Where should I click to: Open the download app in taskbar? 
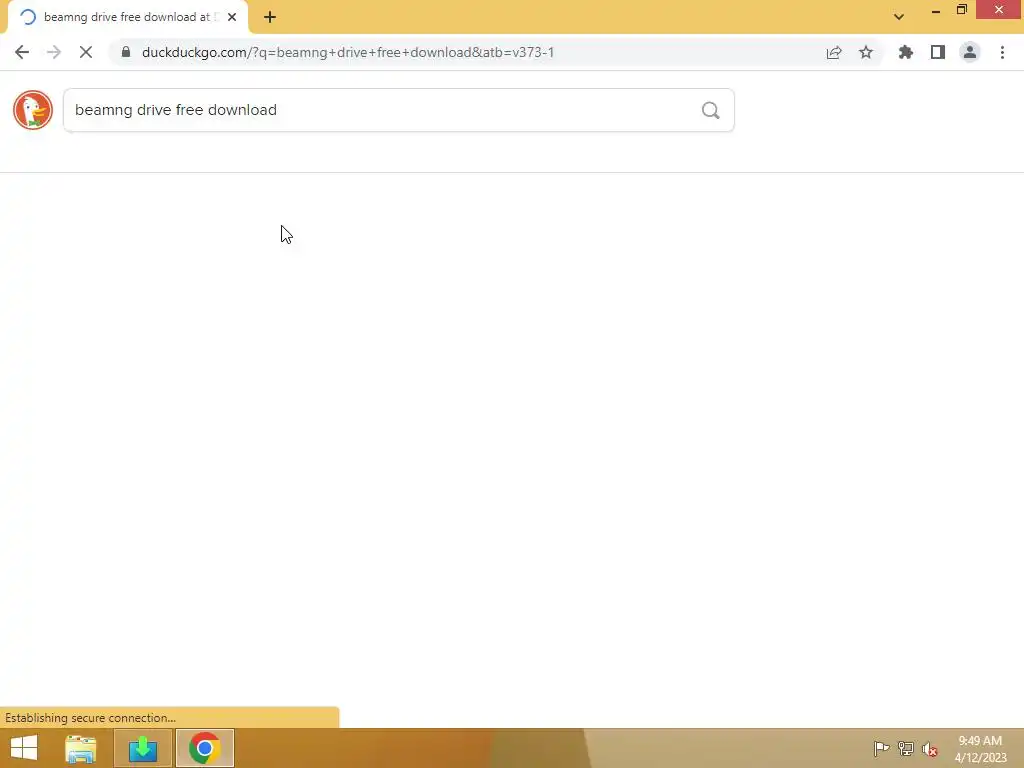tap(143, 748)
